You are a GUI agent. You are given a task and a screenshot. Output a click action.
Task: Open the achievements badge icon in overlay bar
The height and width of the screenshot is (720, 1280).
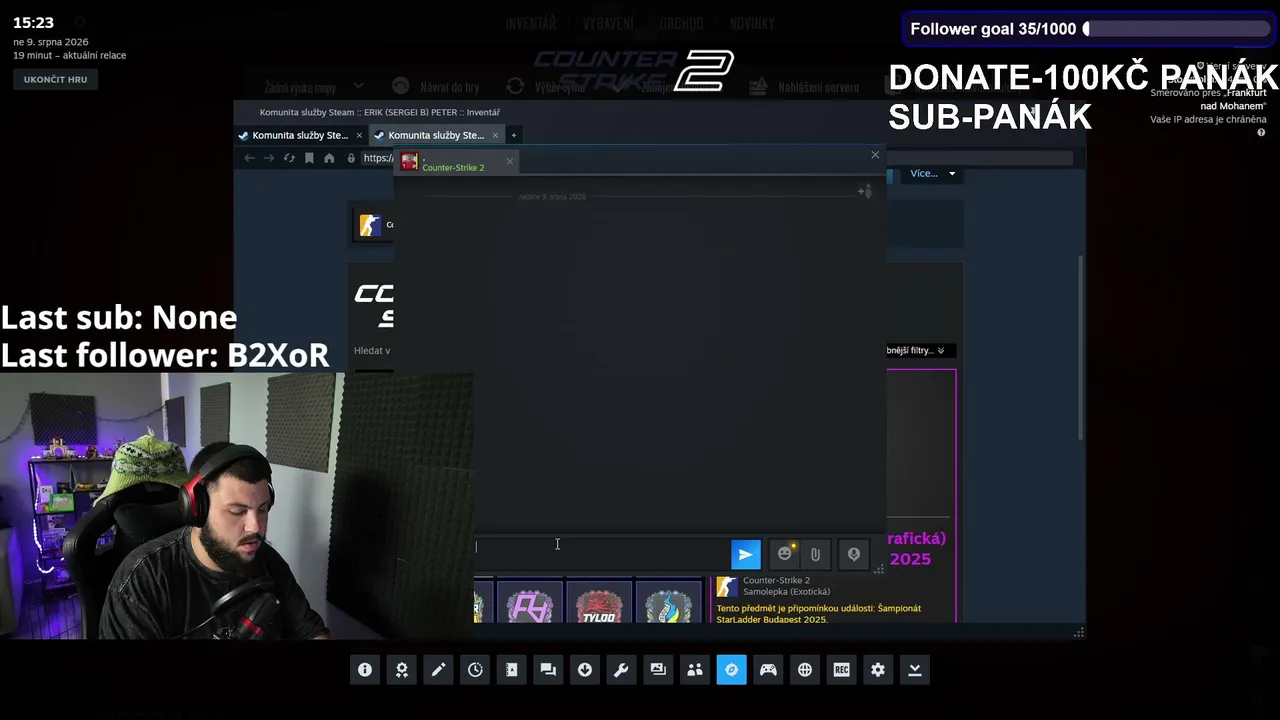(402, 670)
